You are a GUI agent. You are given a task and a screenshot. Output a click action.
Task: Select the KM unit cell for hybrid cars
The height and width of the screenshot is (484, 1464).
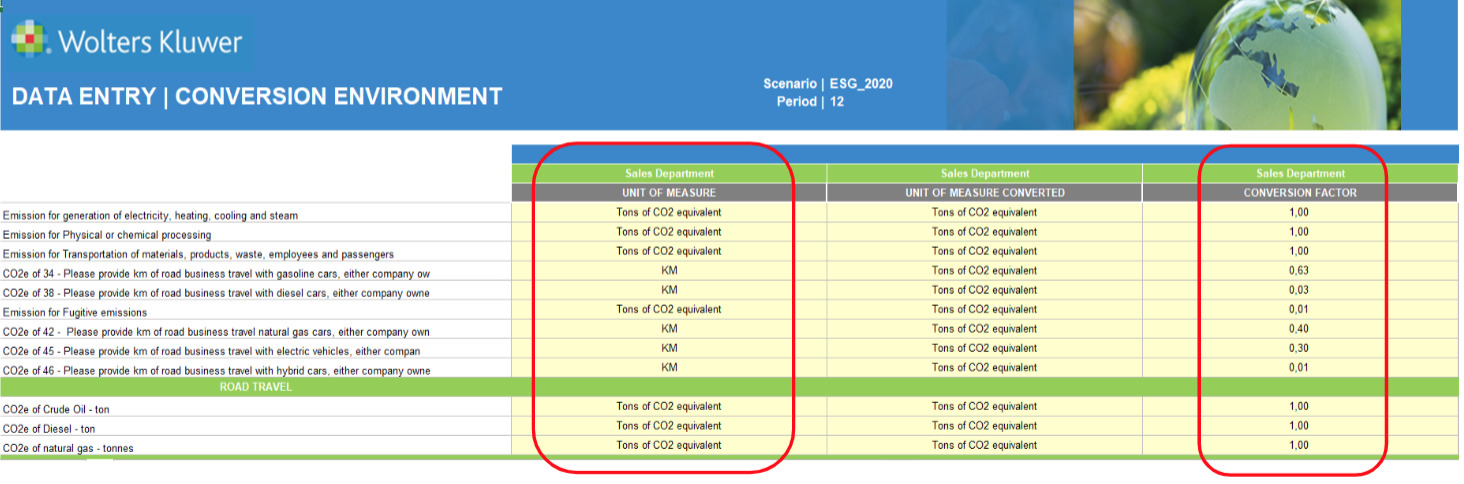coord(669,367)
